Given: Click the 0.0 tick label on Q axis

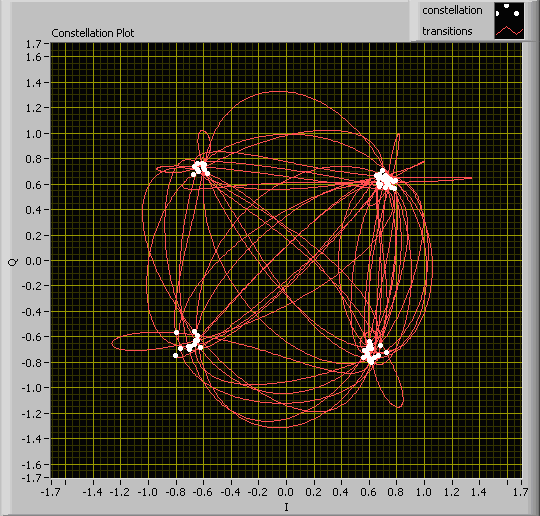Looking at the screenshot, I should point(33,261).
